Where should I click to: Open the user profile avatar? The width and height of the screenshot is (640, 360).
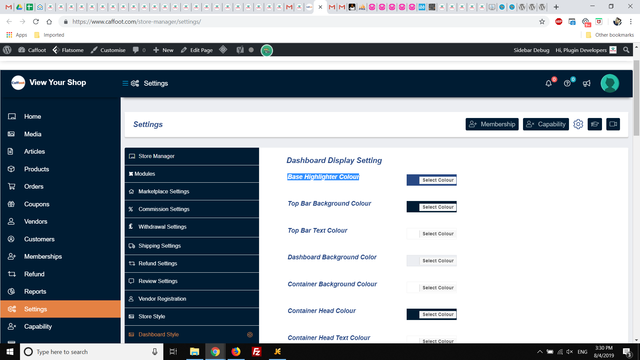coord(610,83)
